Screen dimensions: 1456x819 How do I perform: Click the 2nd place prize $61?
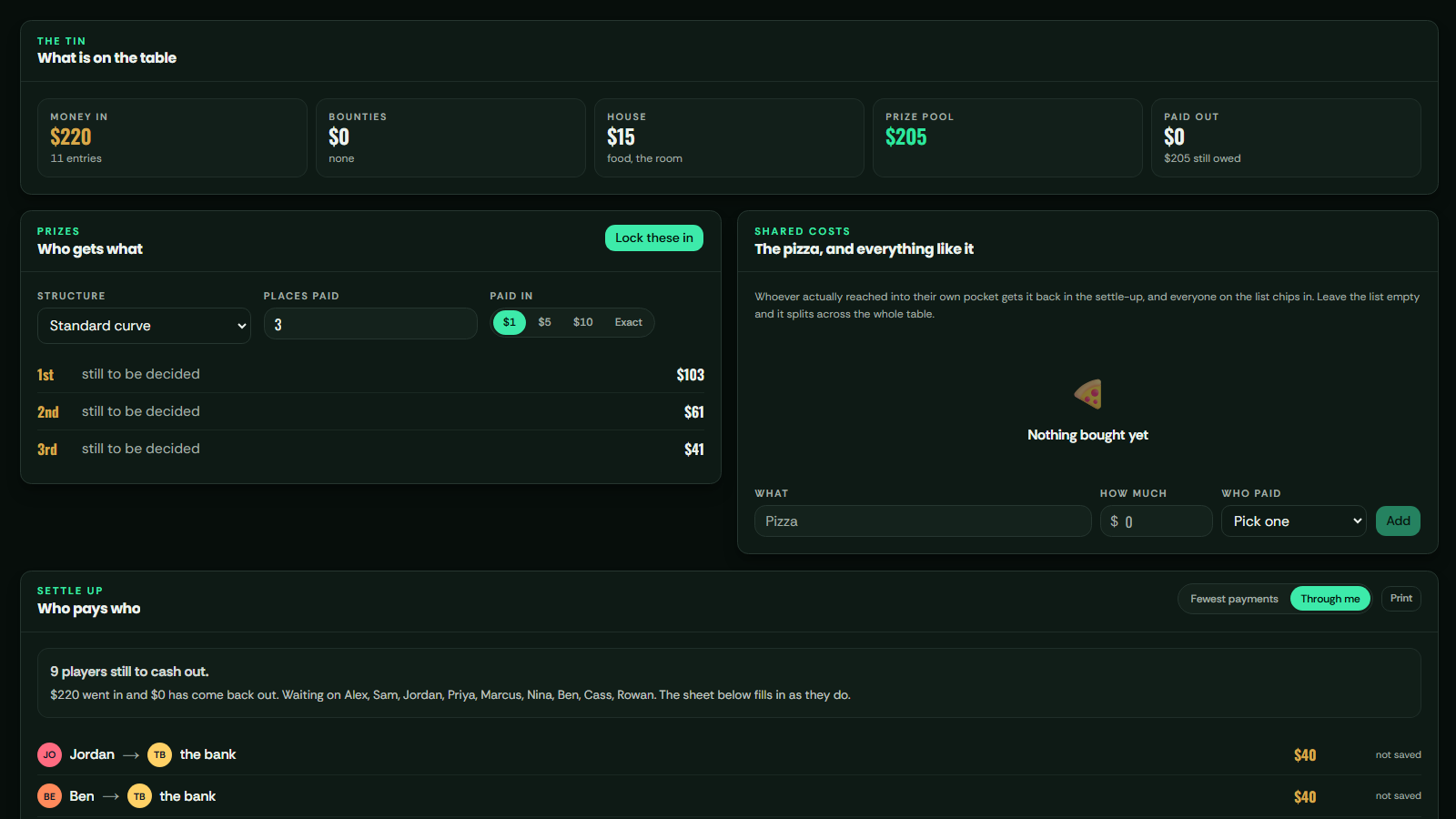coord(693,412)
